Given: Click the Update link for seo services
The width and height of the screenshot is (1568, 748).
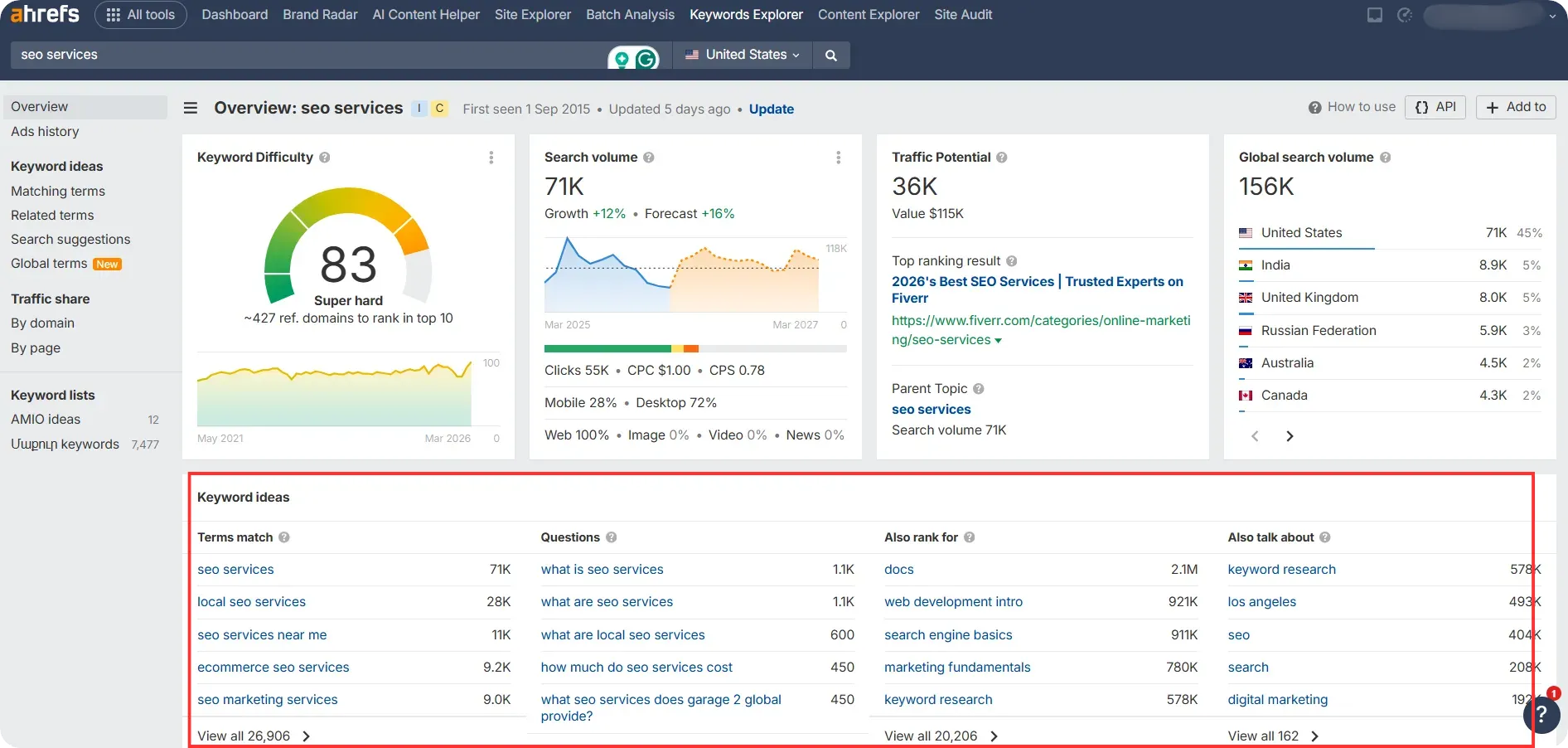Looking at the screenshot, I should 771,109.
